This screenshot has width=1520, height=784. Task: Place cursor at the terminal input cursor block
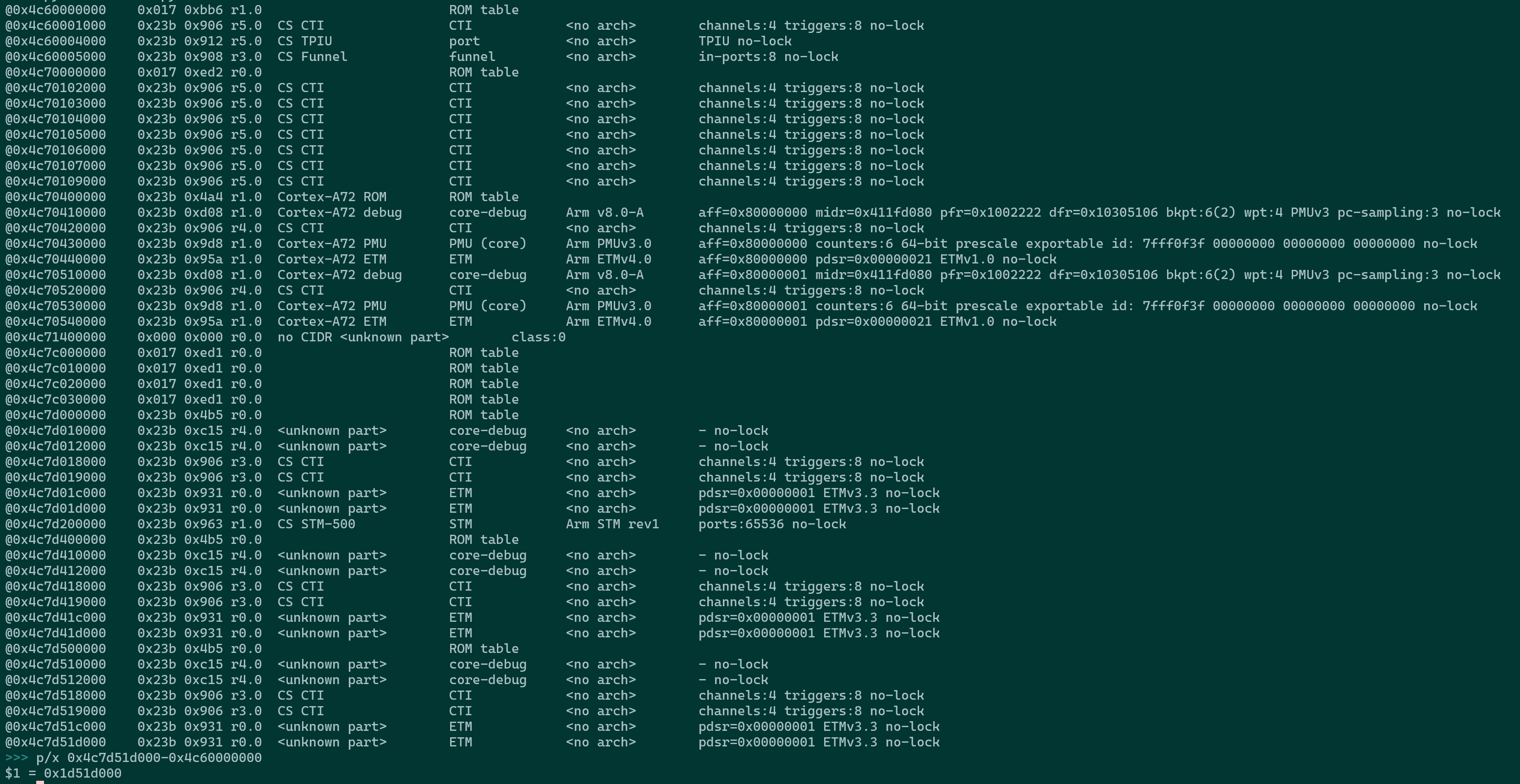pos(40,782)
